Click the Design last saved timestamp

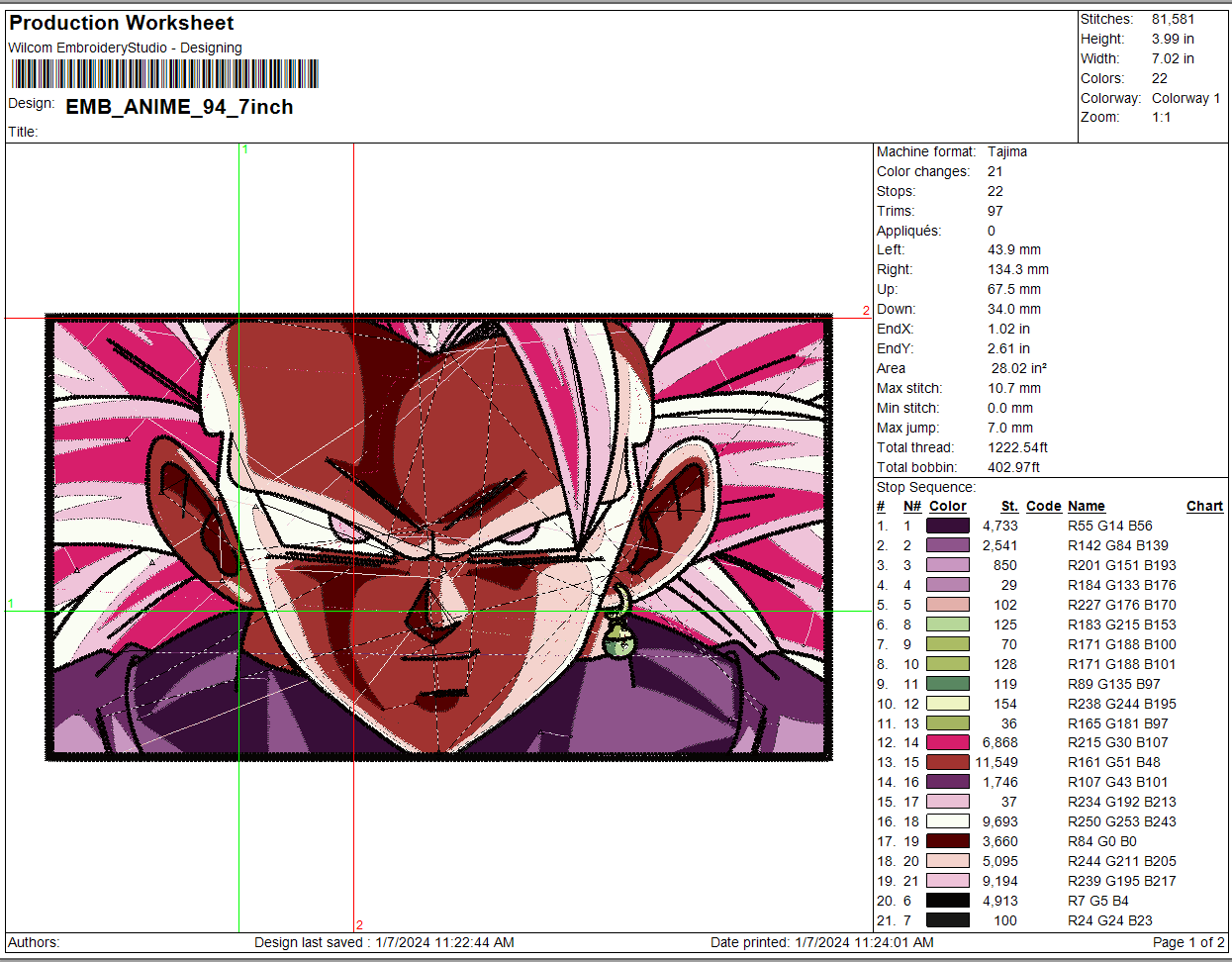pyautogui.click(x=384, y=942)
